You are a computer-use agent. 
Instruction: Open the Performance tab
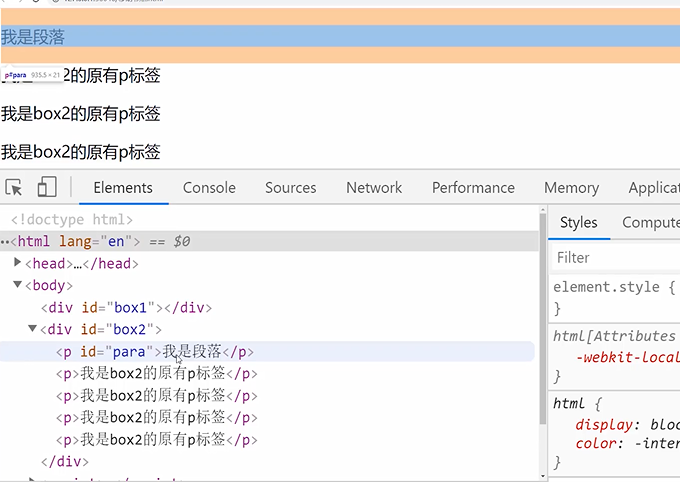(x=473, y=188)
